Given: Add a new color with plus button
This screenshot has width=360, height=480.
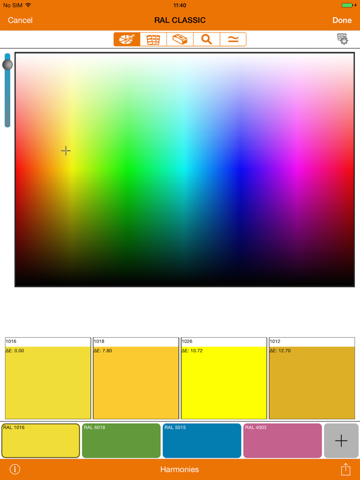Looking at the screenshot, I should pos(341,441).
